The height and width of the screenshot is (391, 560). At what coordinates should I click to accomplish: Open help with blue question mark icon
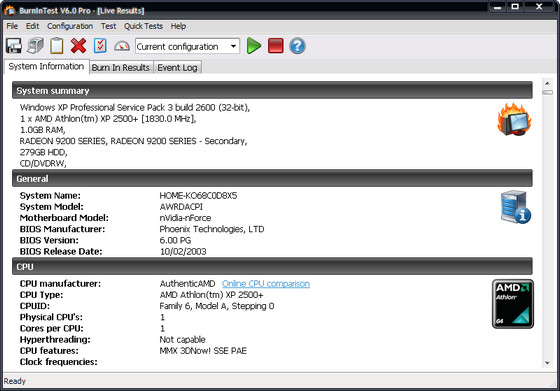click(297, 46)
